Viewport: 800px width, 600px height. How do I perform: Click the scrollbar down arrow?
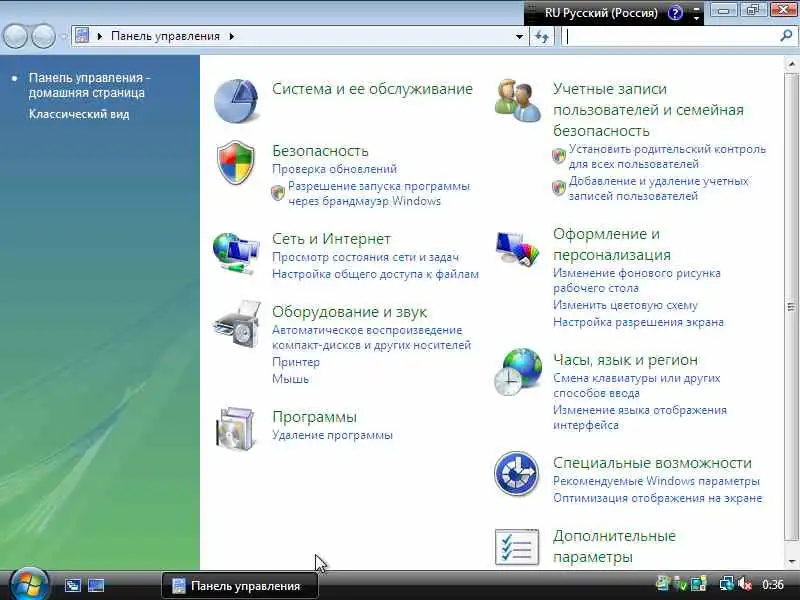tap(791, 561)
